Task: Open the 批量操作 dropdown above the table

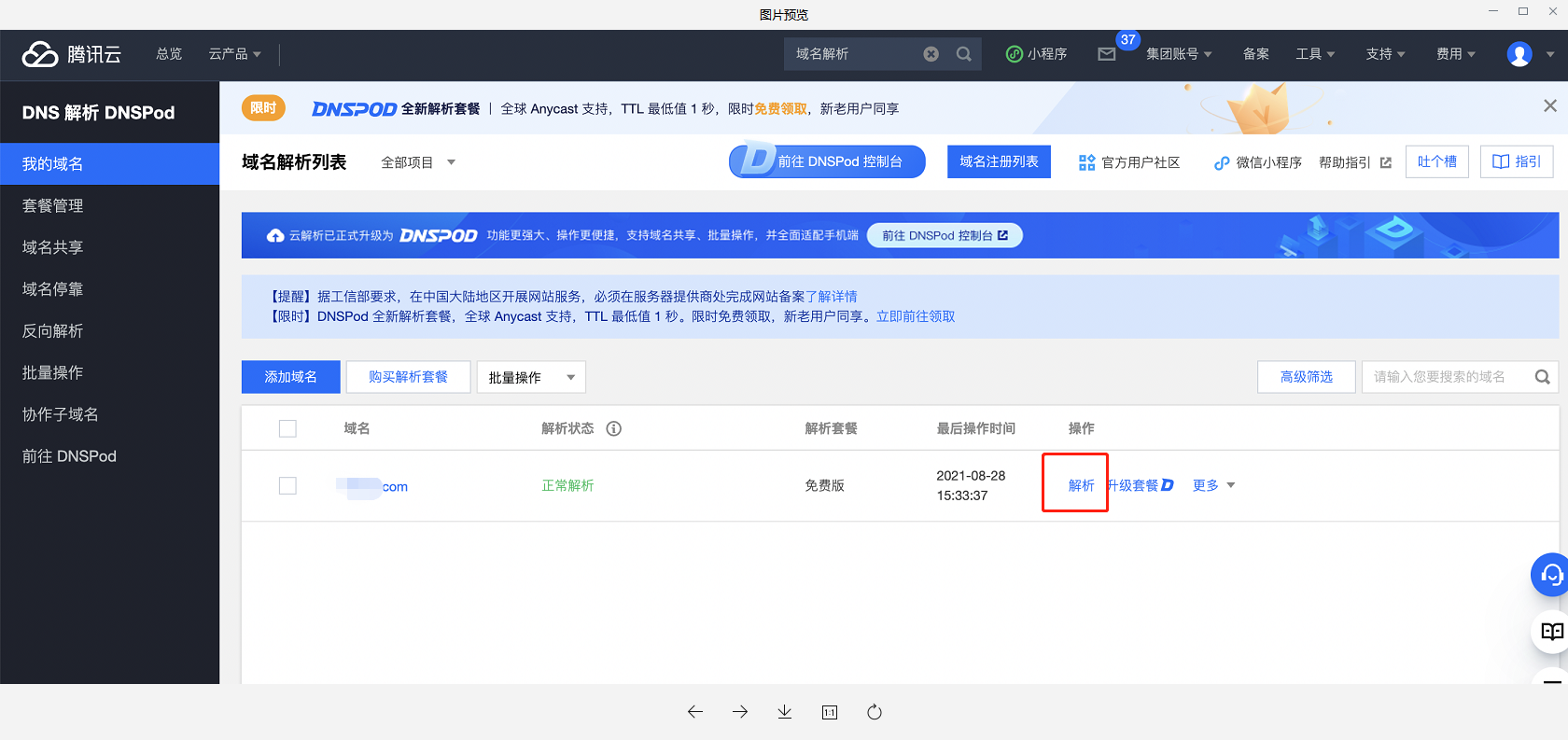Action: [x=531, y=377]
